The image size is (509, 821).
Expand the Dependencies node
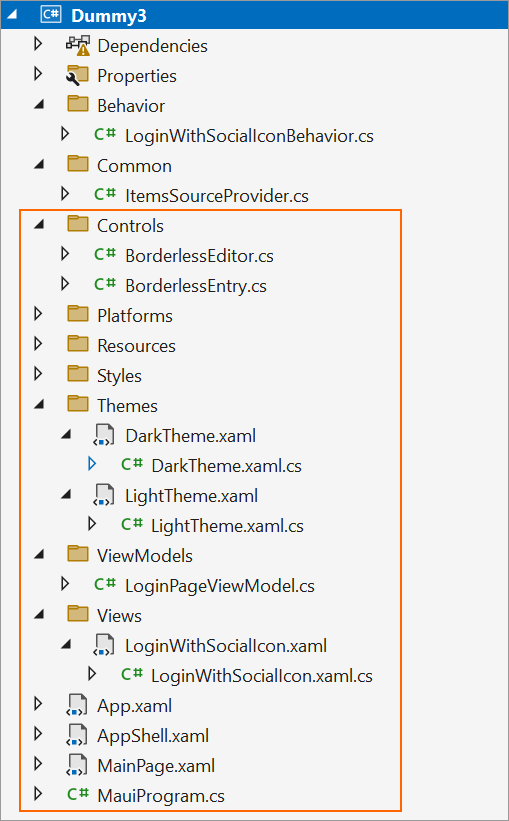click(x=38, y=45)
